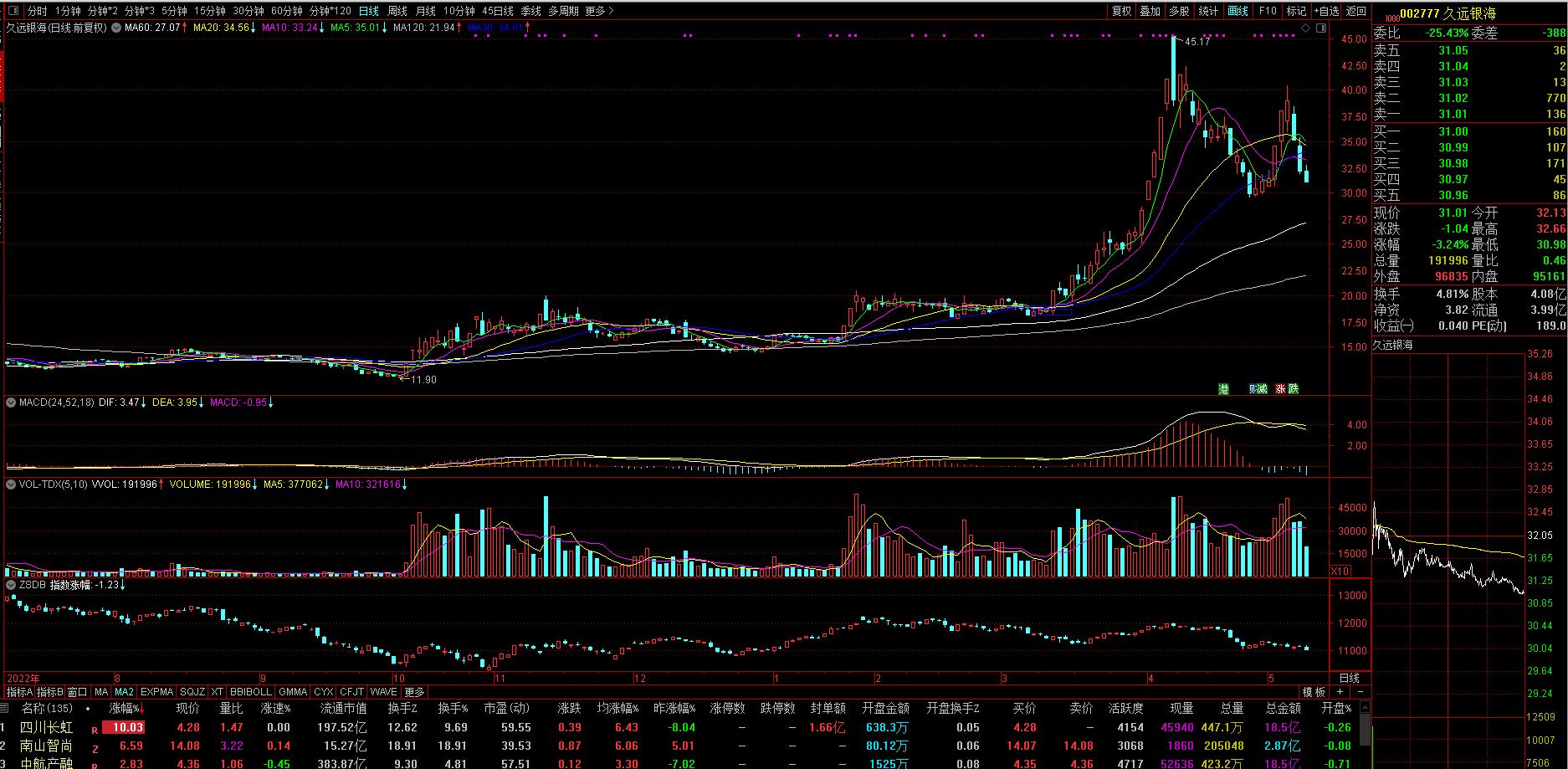
Task: Select the EXPMA indicator tab
Action: click(x=156, y=692)
